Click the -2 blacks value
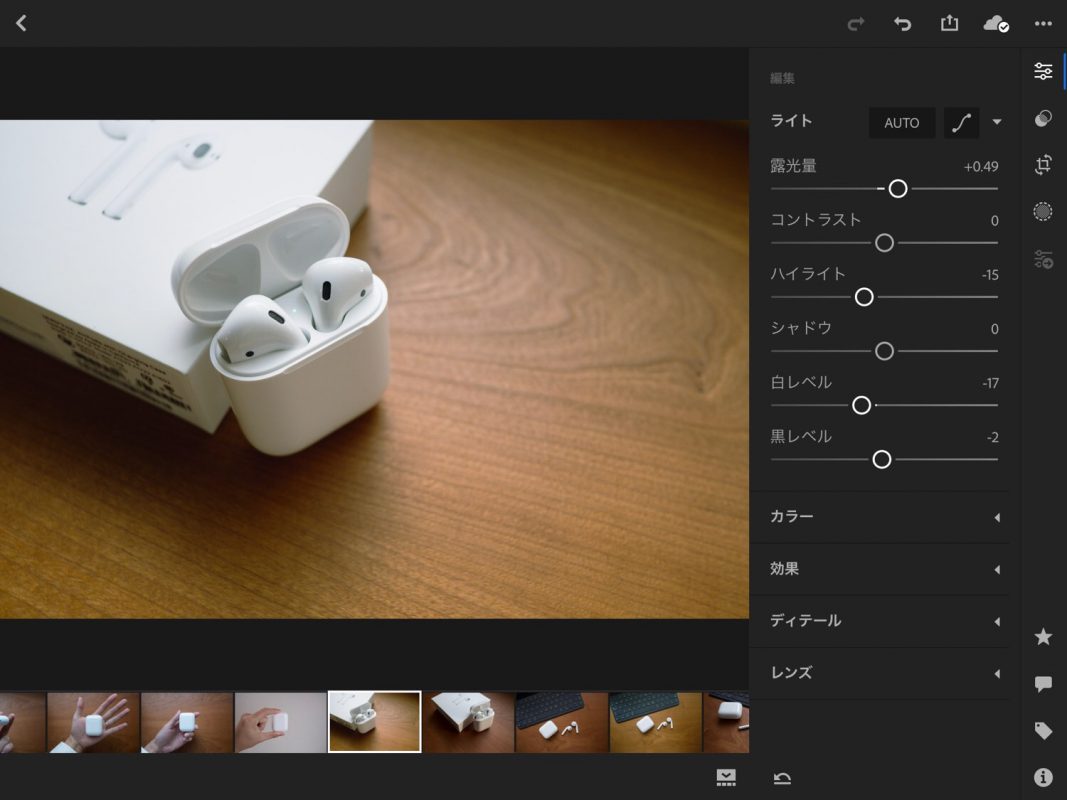 click(993, 437)
